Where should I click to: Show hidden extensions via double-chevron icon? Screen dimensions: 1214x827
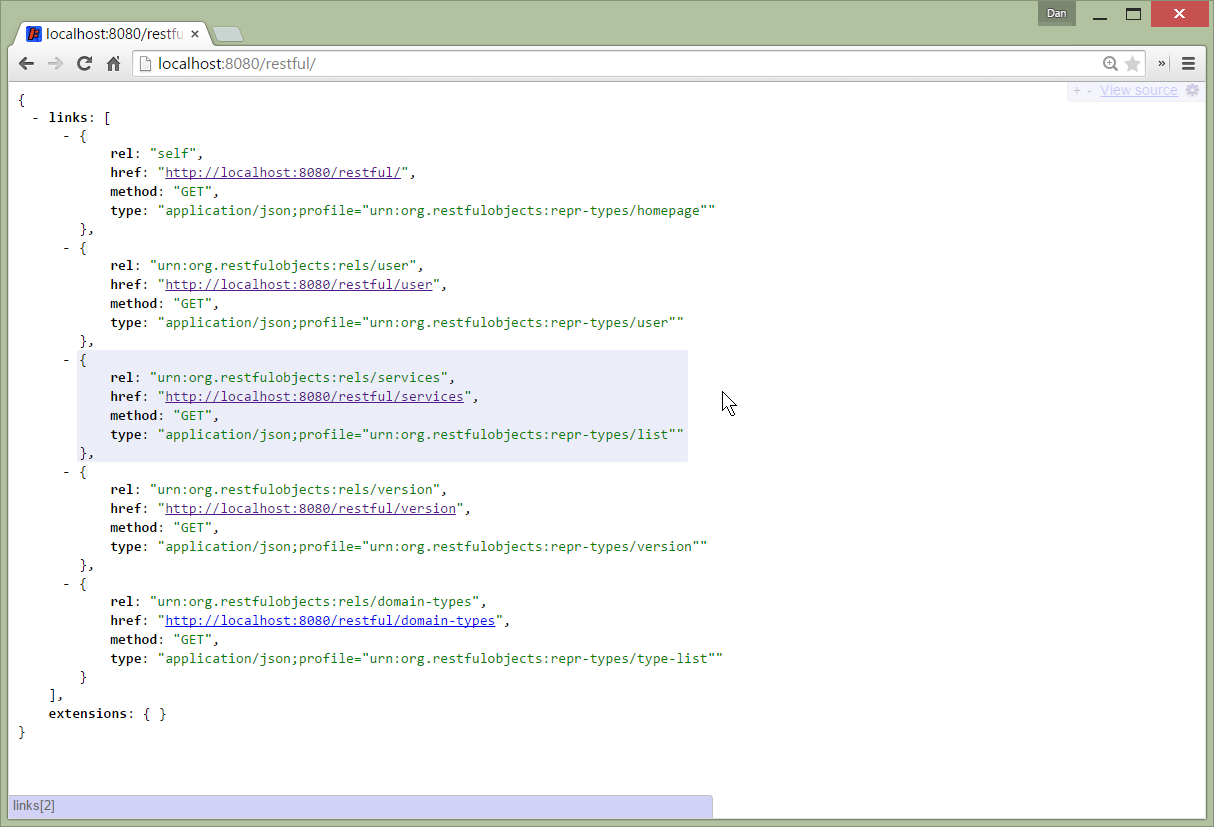pyautogui.click(x=1162, y=64)
